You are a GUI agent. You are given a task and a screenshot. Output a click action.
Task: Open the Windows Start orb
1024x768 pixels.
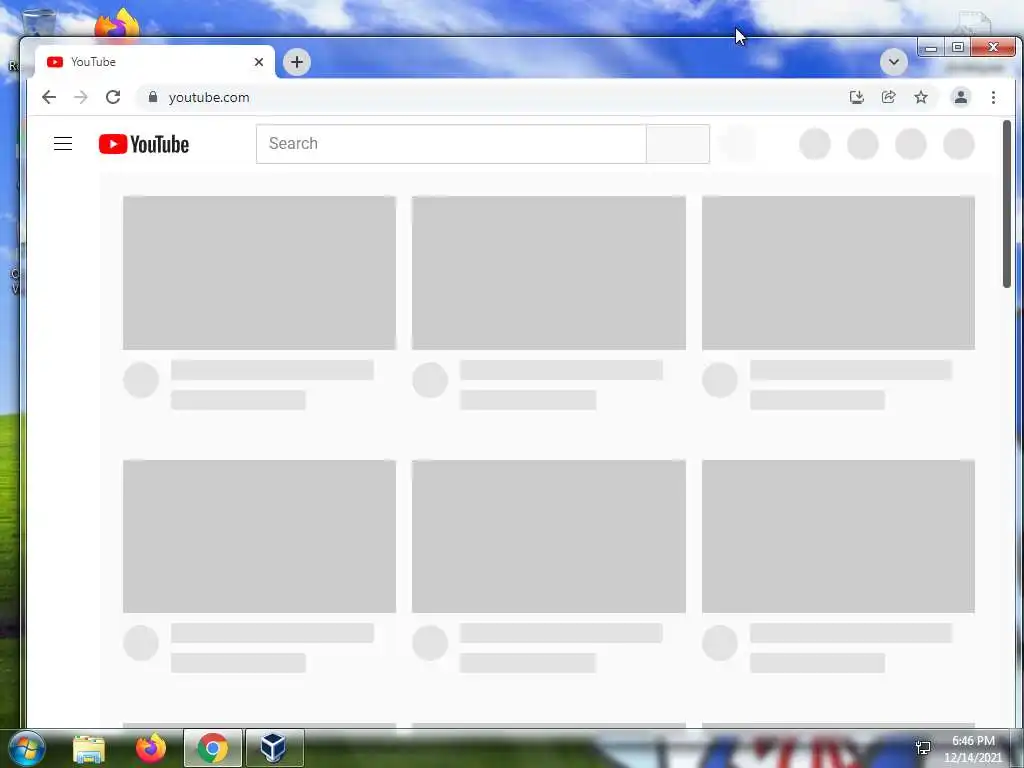(25, 748)
